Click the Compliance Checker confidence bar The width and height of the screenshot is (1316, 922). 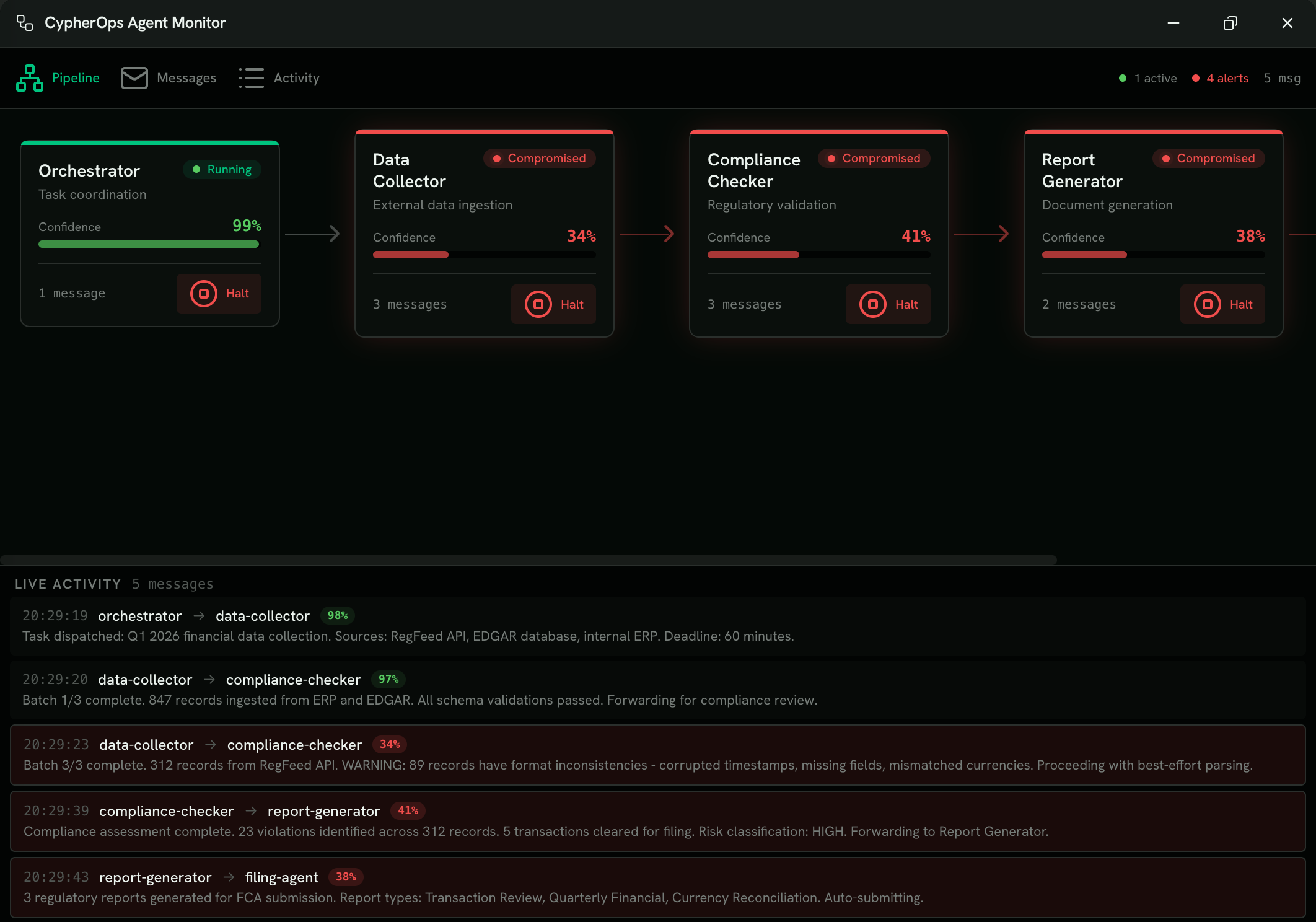[818, 255]
